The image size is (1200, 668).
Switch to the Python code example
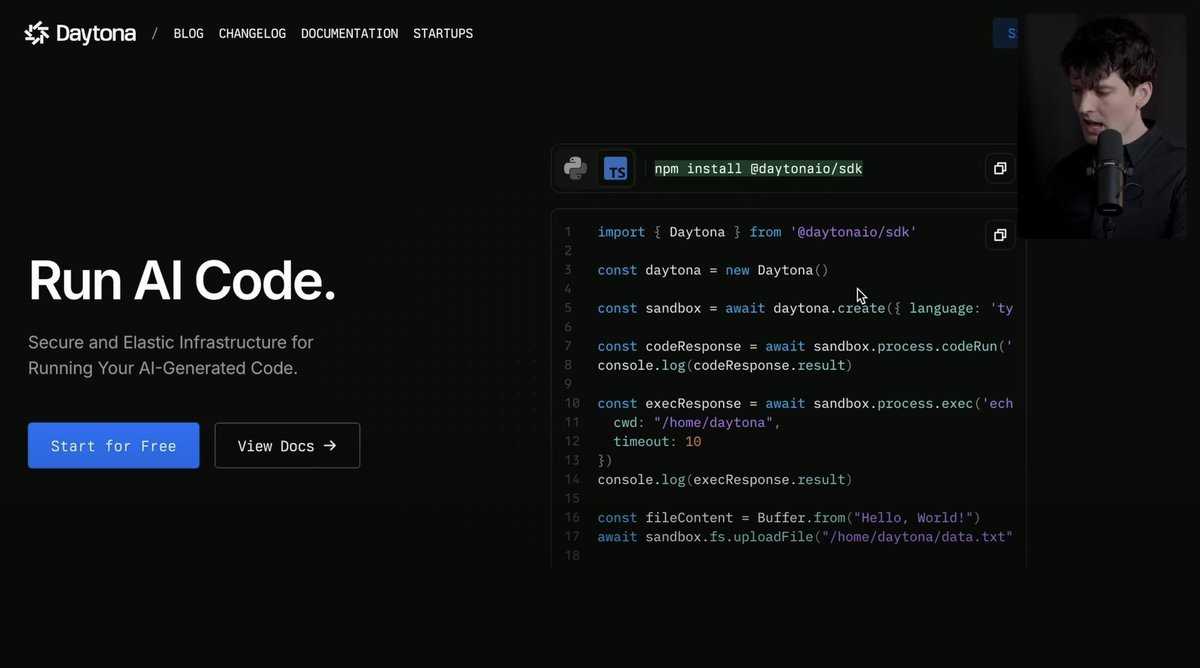point(575,168)
